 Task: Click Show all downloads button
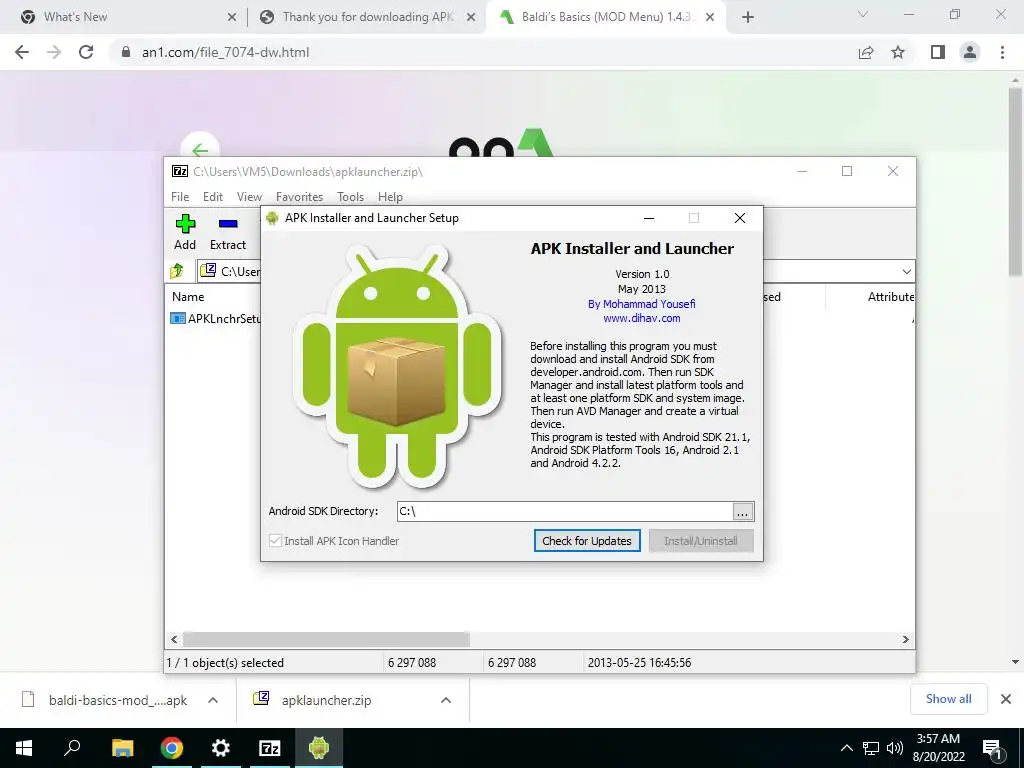948,699
